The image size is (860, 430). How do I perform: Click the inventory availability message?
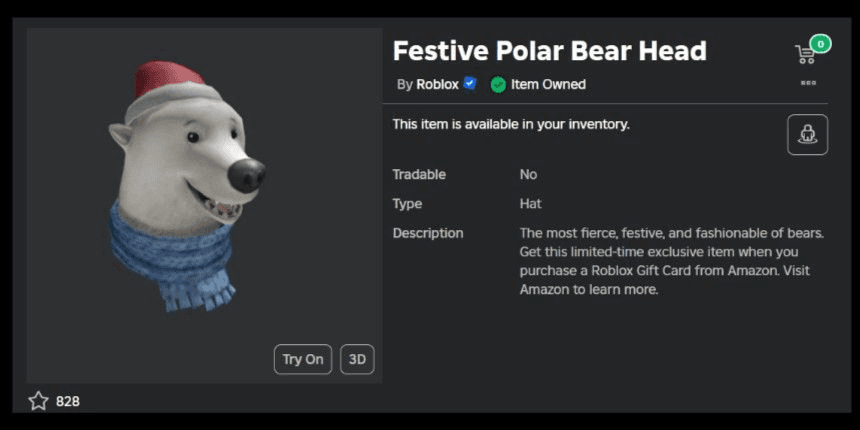pos(510,124)
